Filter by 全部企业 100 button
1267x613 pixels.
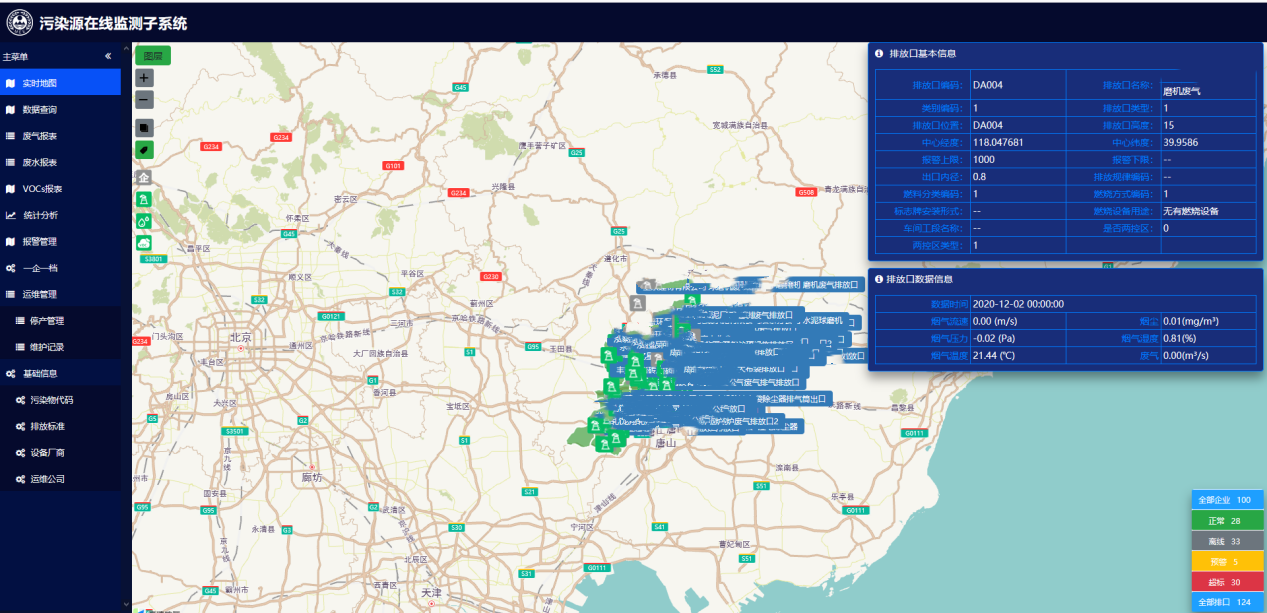click(1227, 500)
